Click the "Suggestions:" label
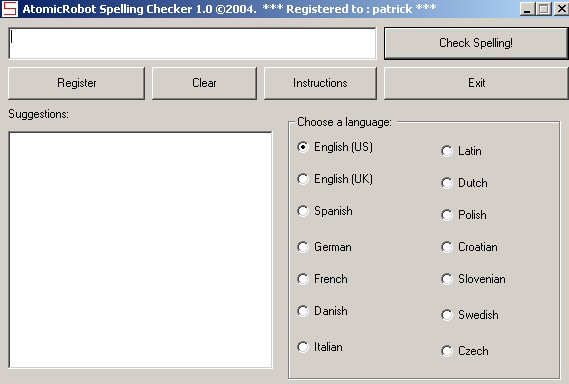The width and height of the screenshot is (569, 384). [38, 114]
